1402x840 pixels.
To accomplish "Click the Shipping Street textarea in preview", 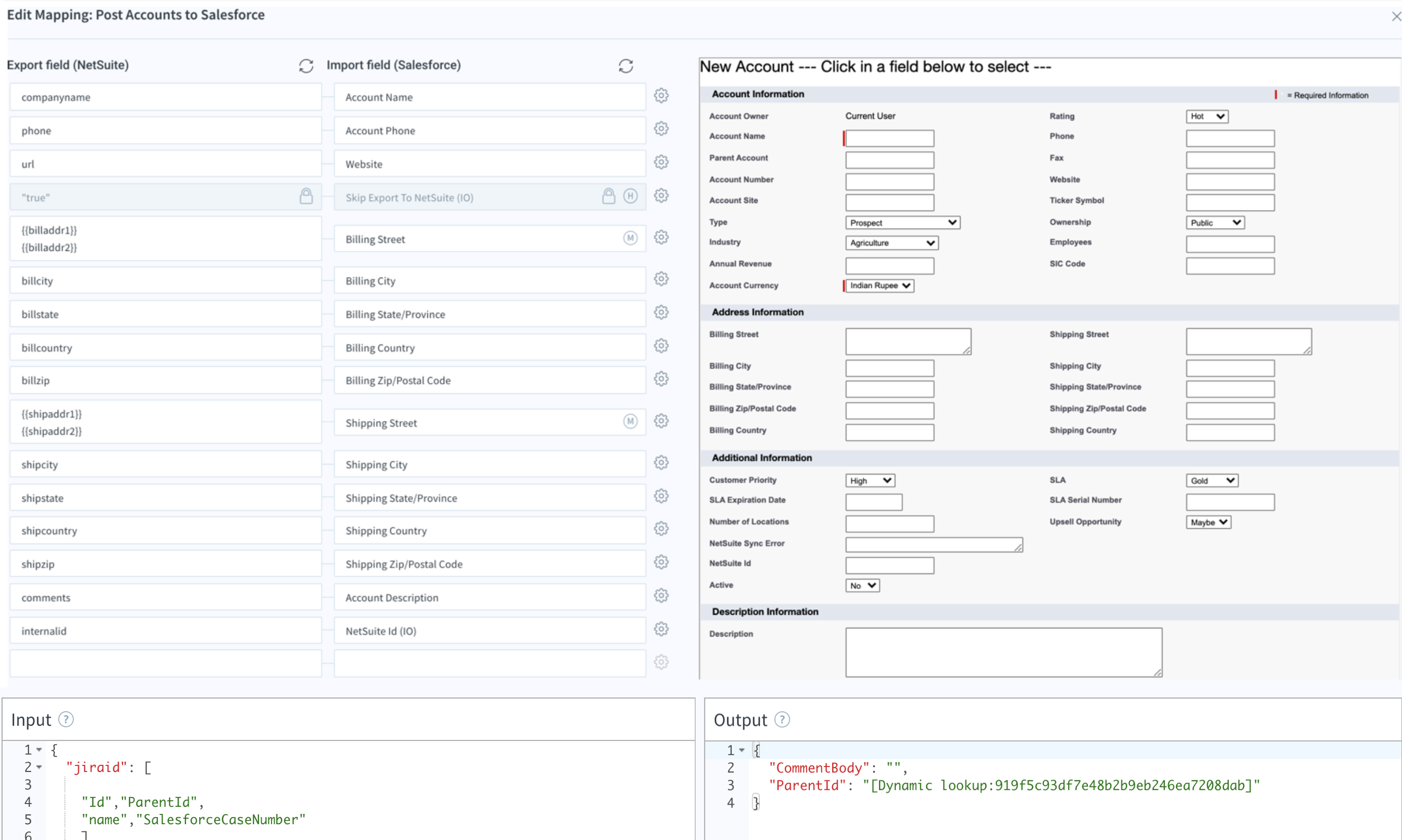I will (x=1249, y=341).
